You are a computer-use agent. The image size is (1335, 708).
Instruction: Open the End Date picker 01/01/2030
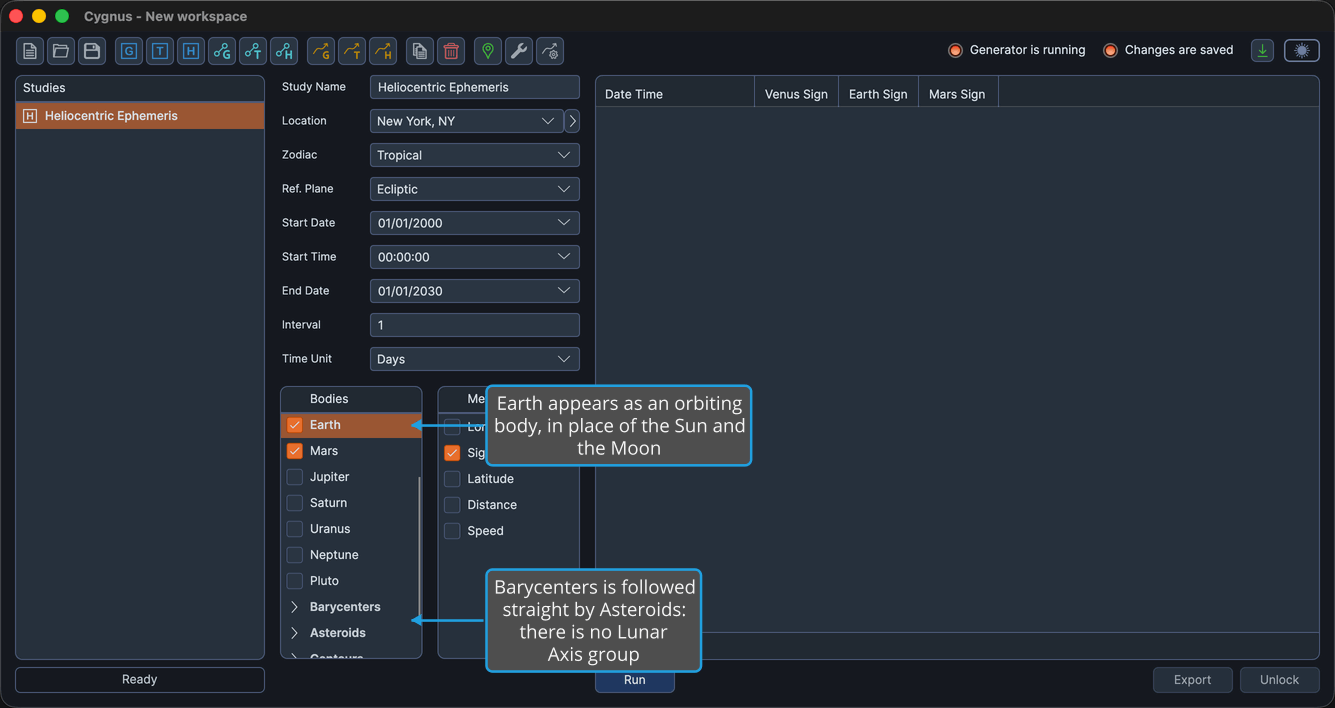(x=475, y=291)
